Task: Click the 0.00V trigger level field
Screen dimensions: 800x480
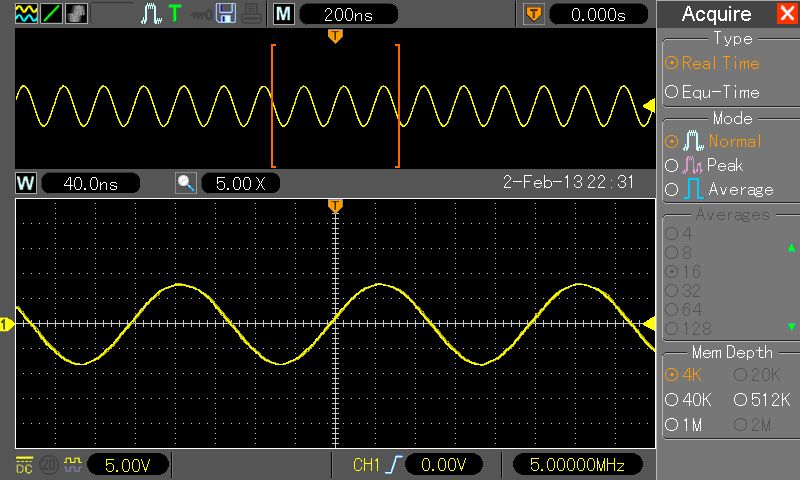Action: coord(444,465)
